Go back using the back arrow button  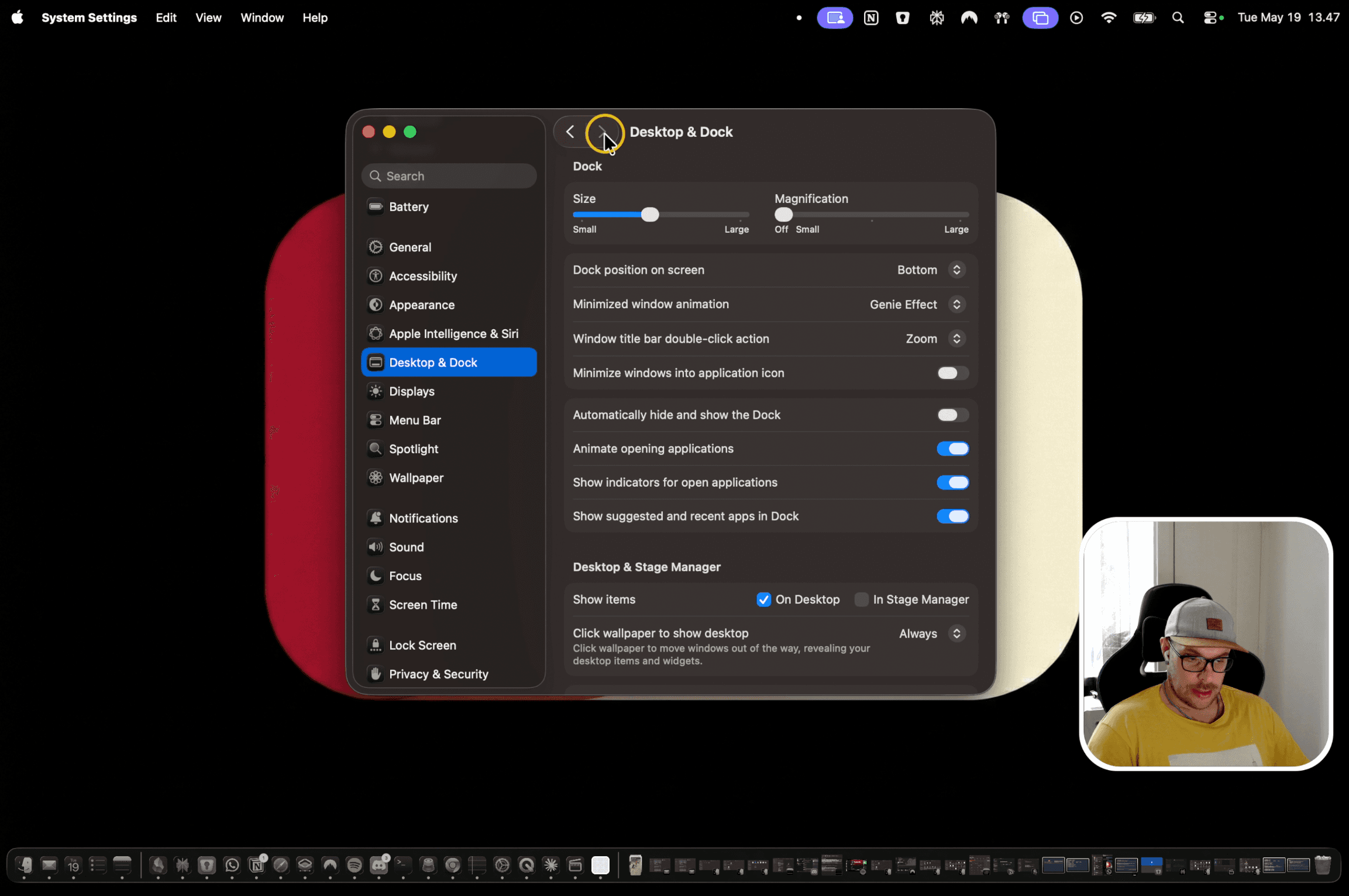(x=570, y=132)
